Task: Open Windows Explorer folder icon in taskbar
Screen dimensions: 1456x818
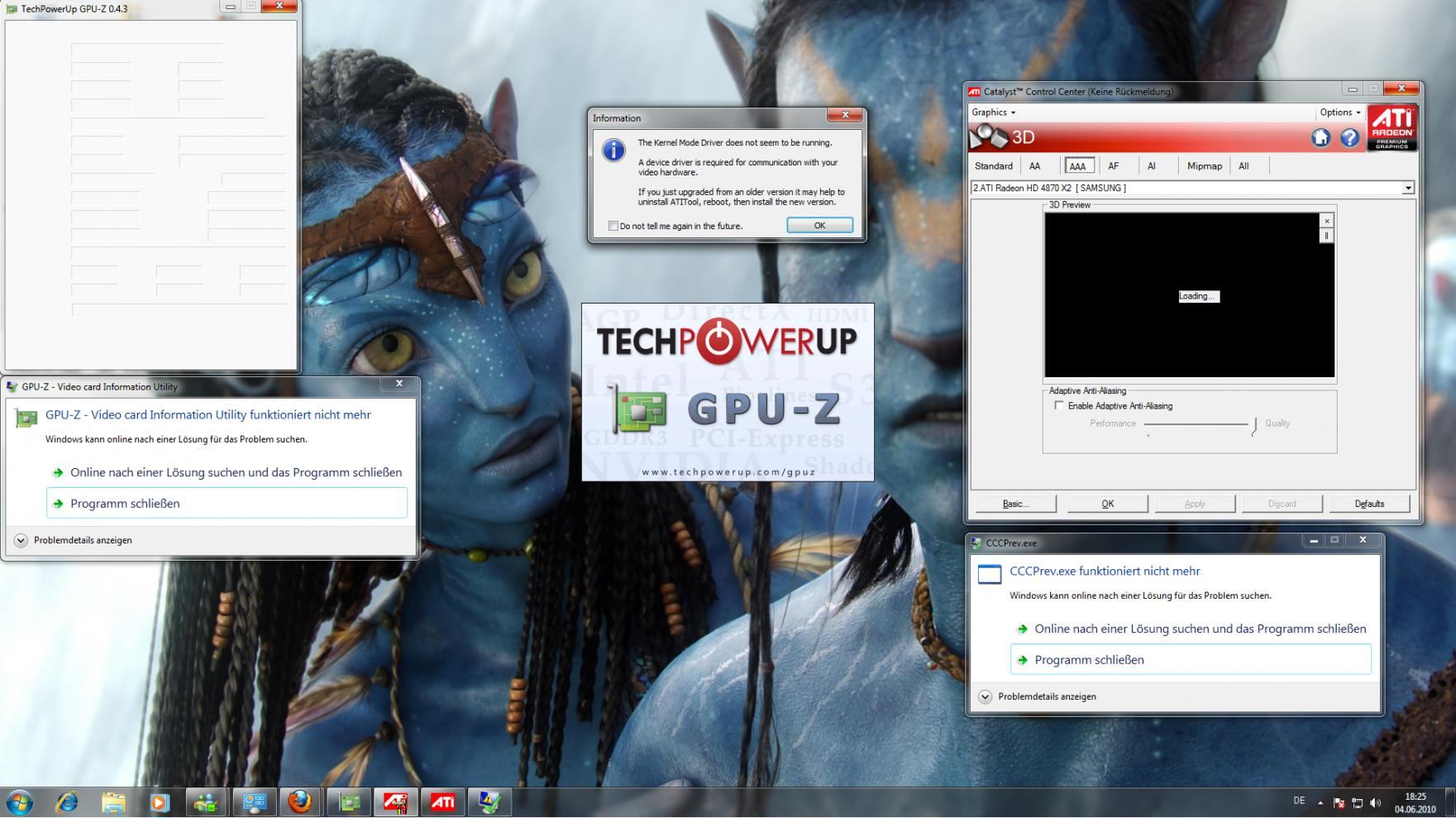Action: click(x=113, y=802)
